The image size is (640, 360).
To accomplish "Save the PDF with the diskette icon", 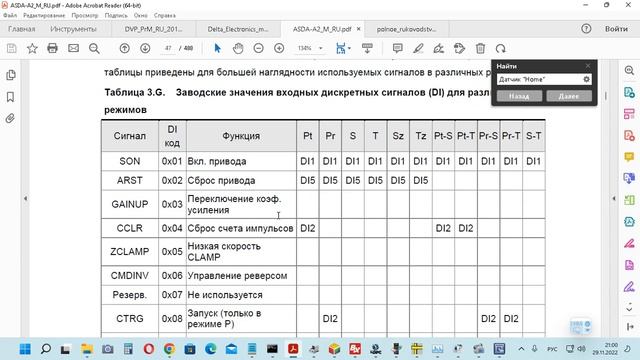I will click(x=11, y=48).
